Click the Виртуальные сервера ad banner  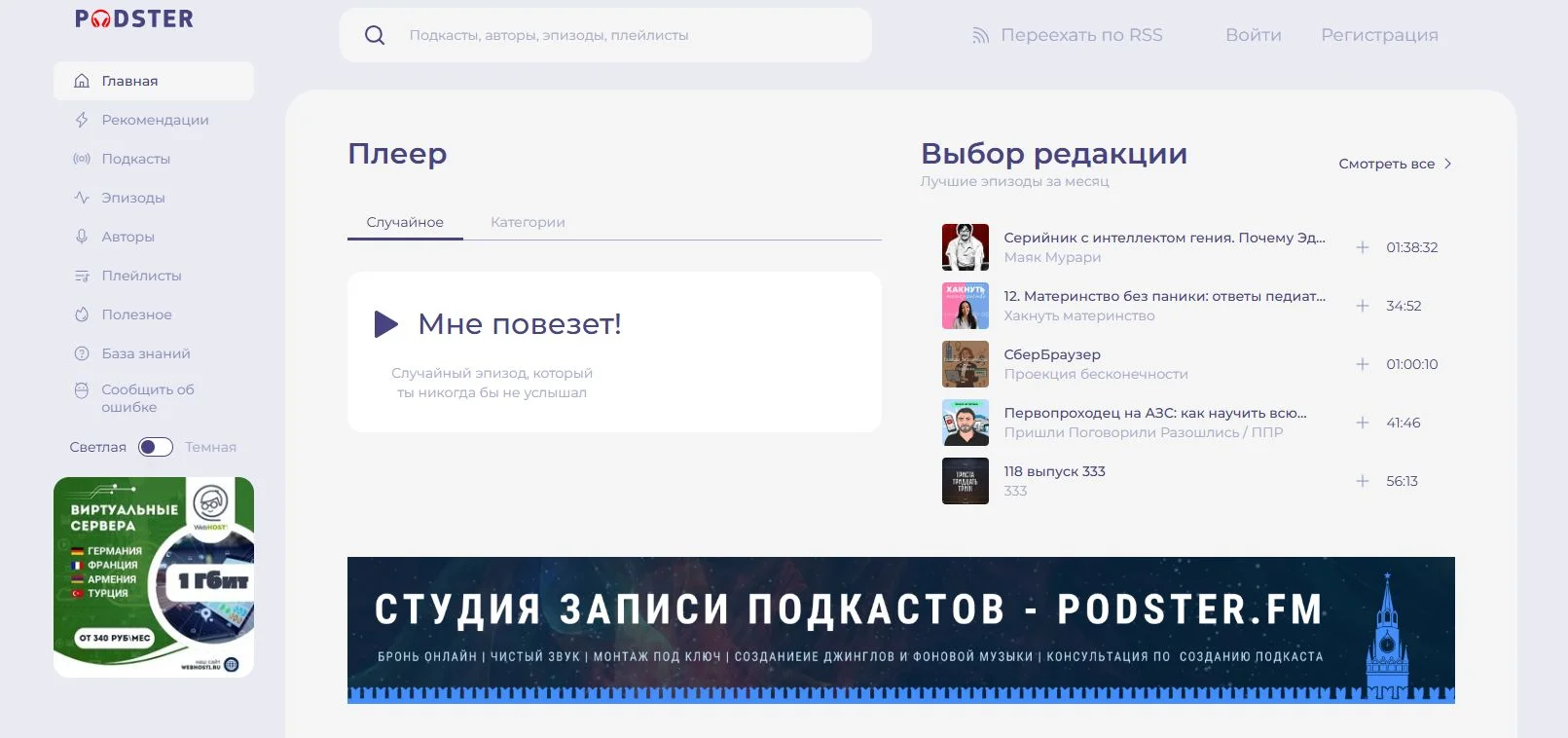[x=154, y=577]
